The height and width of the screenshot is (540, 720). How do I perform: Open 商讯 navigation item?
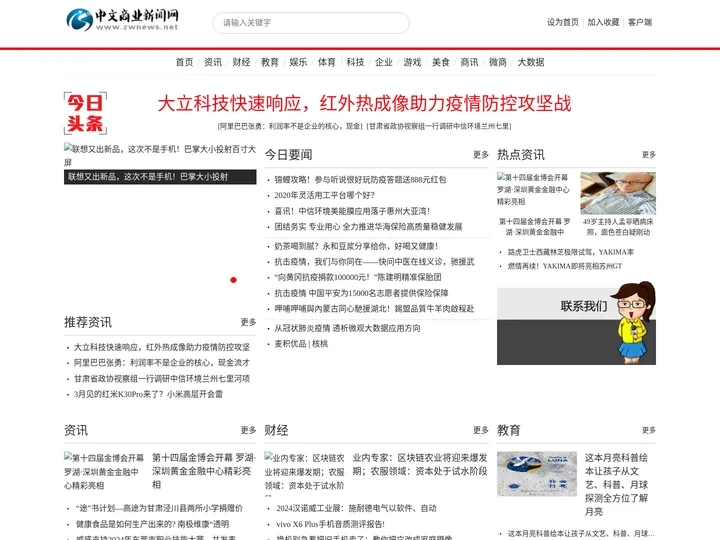tap(469, 62)
